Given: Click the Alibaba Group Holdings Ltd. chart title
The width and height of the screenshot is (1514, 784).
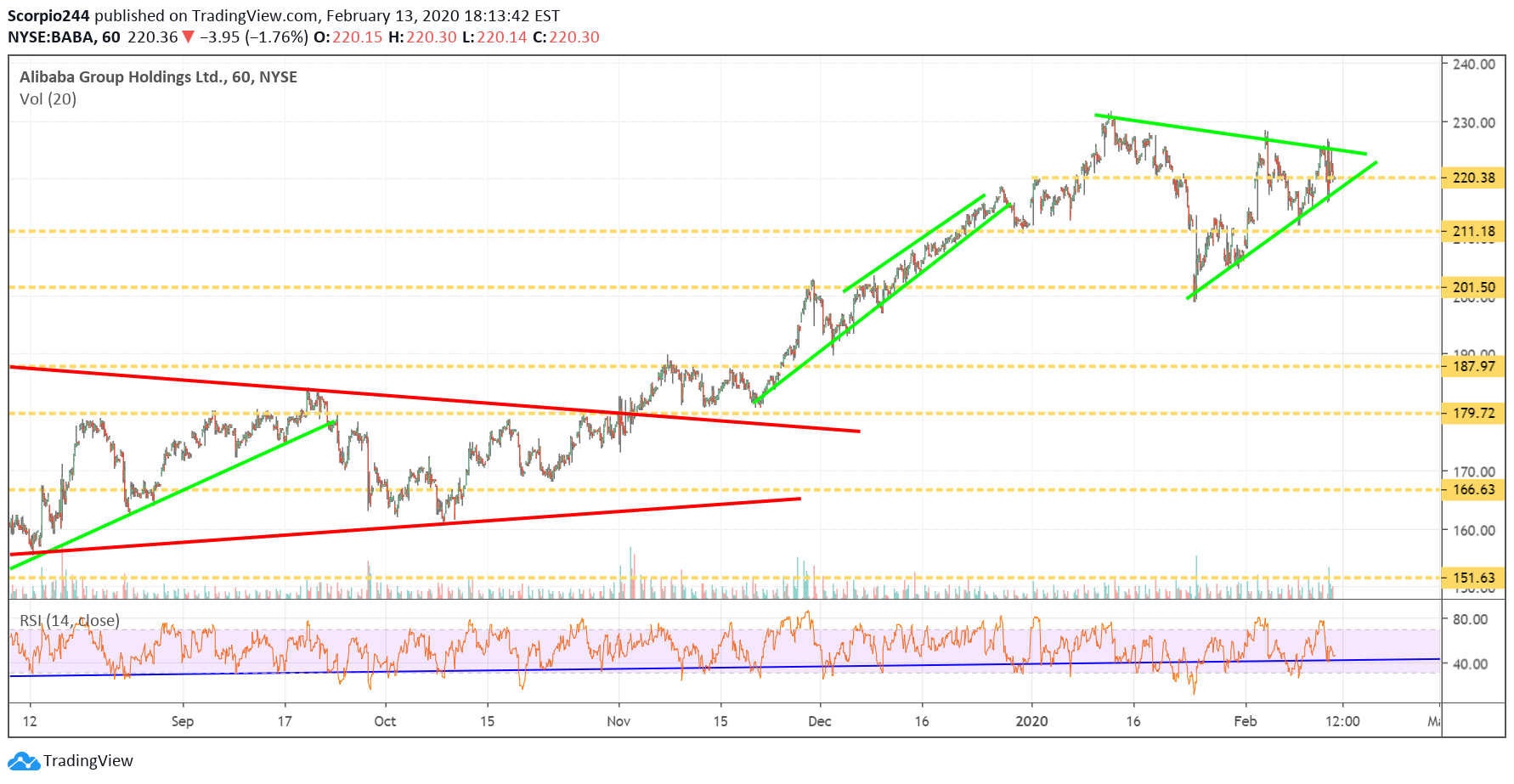Looking at the screenshot, I should point(158,77).
